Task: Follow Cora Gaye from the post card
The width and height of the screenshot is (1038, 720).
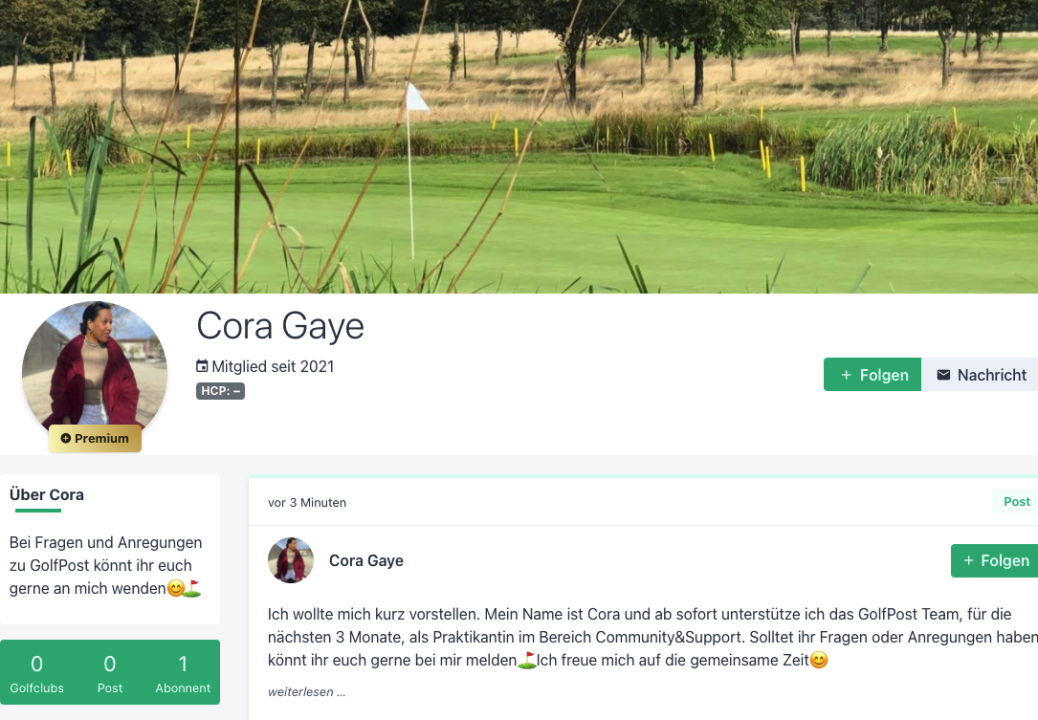Action: (994, 561)
